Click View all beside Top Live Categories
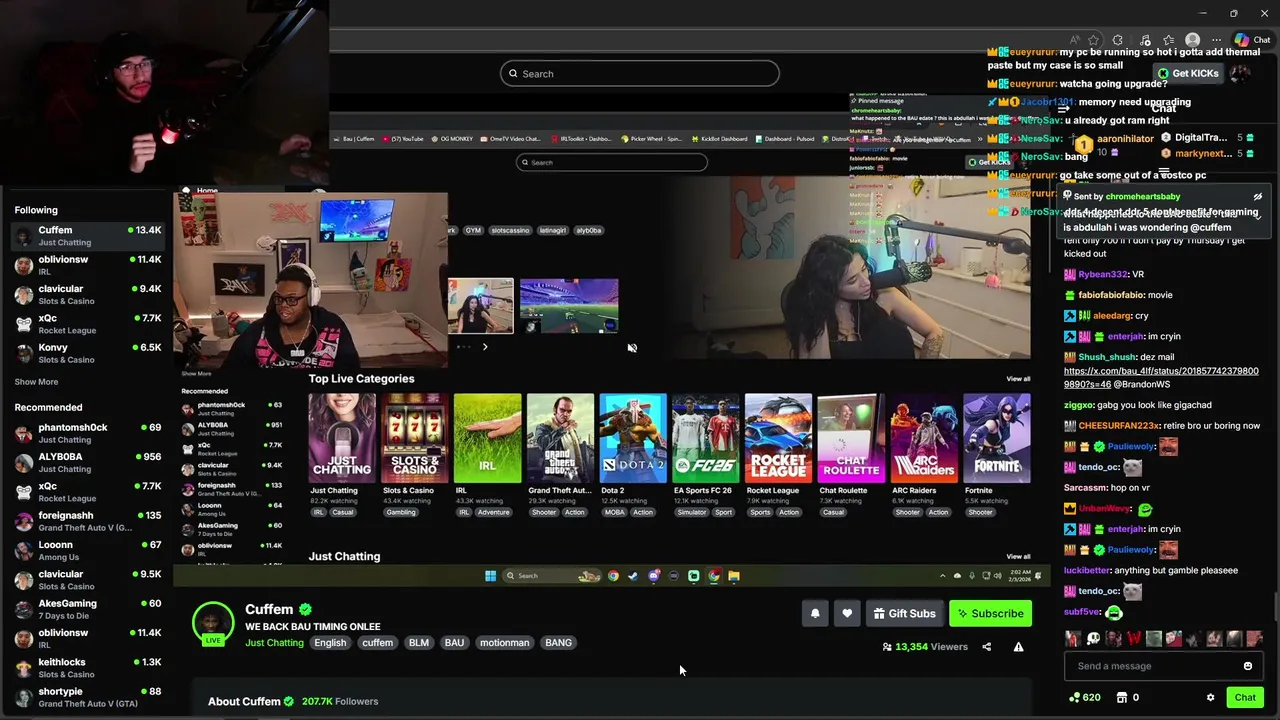Screen dimensions: 1280x720 pyautogui.click(x=1018, y=379)
